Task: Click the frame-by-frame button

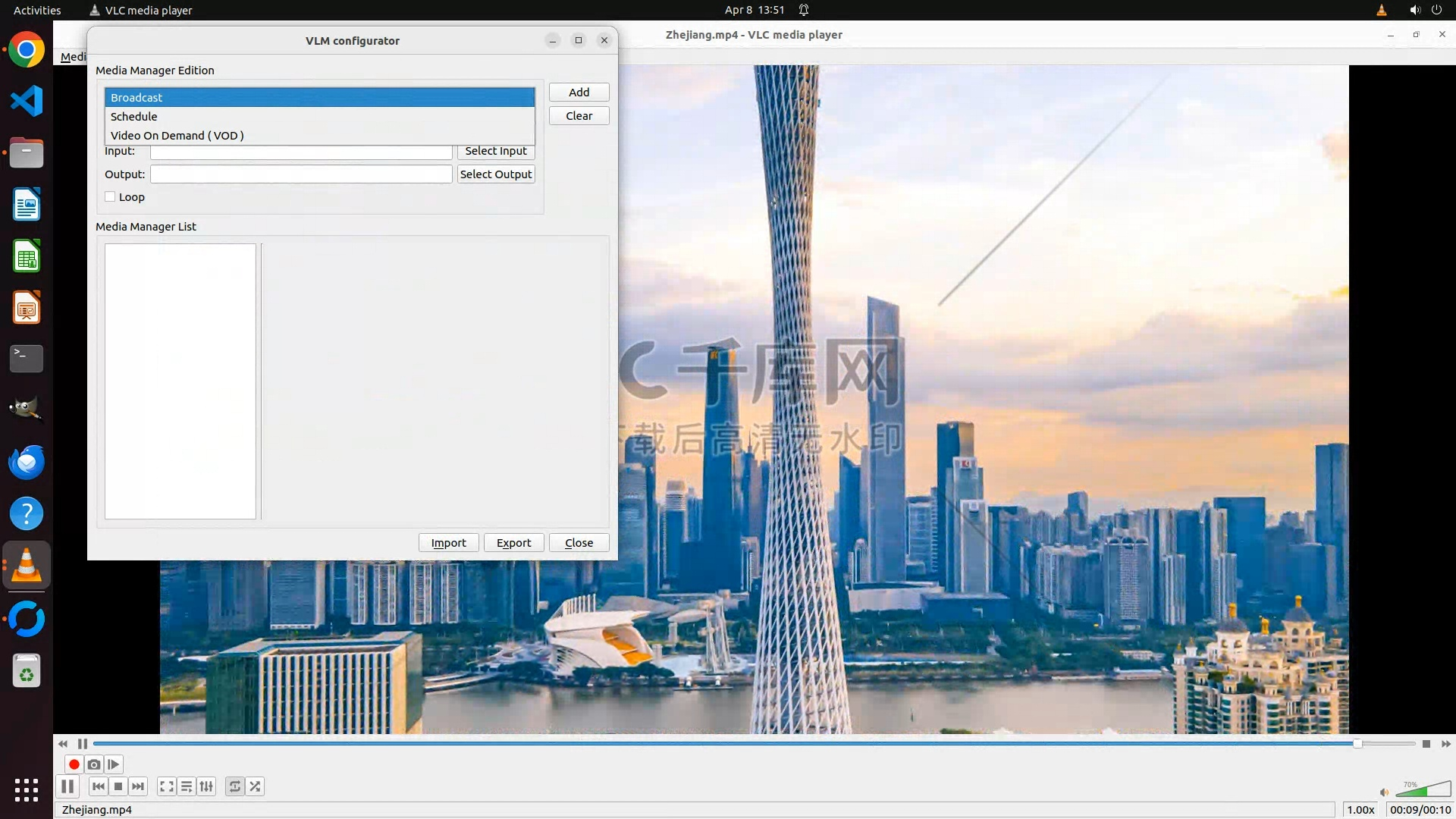Action: tap(114, 764)
